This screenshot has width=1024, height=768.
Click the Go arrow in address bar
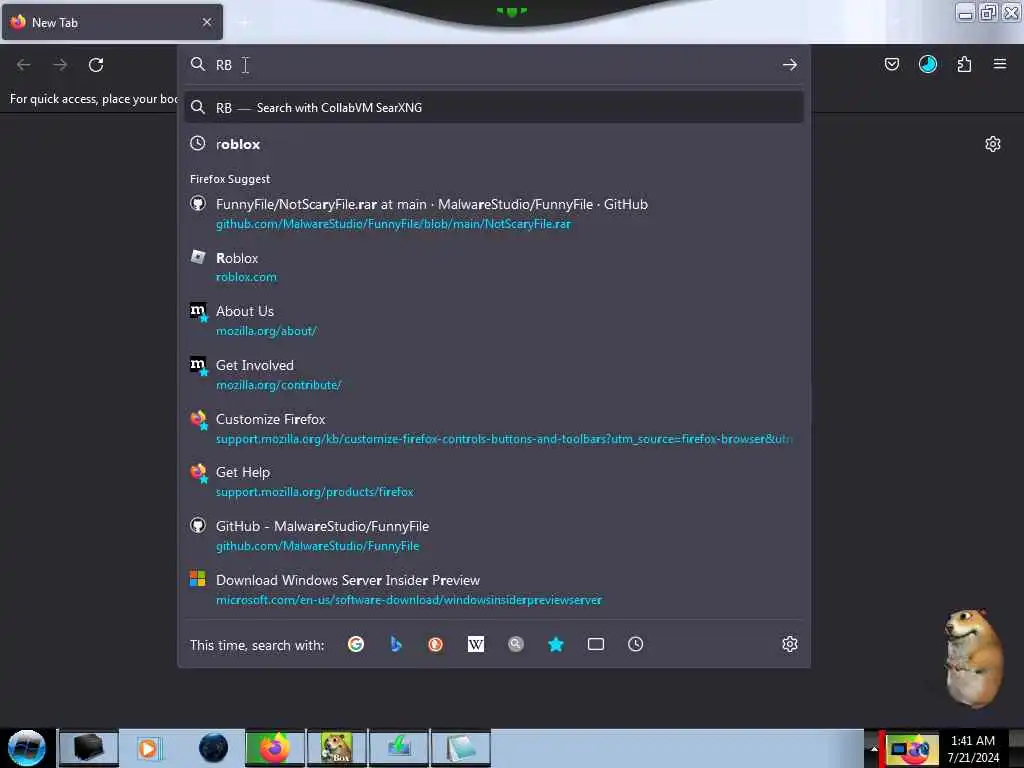click(x=790, y=65)
